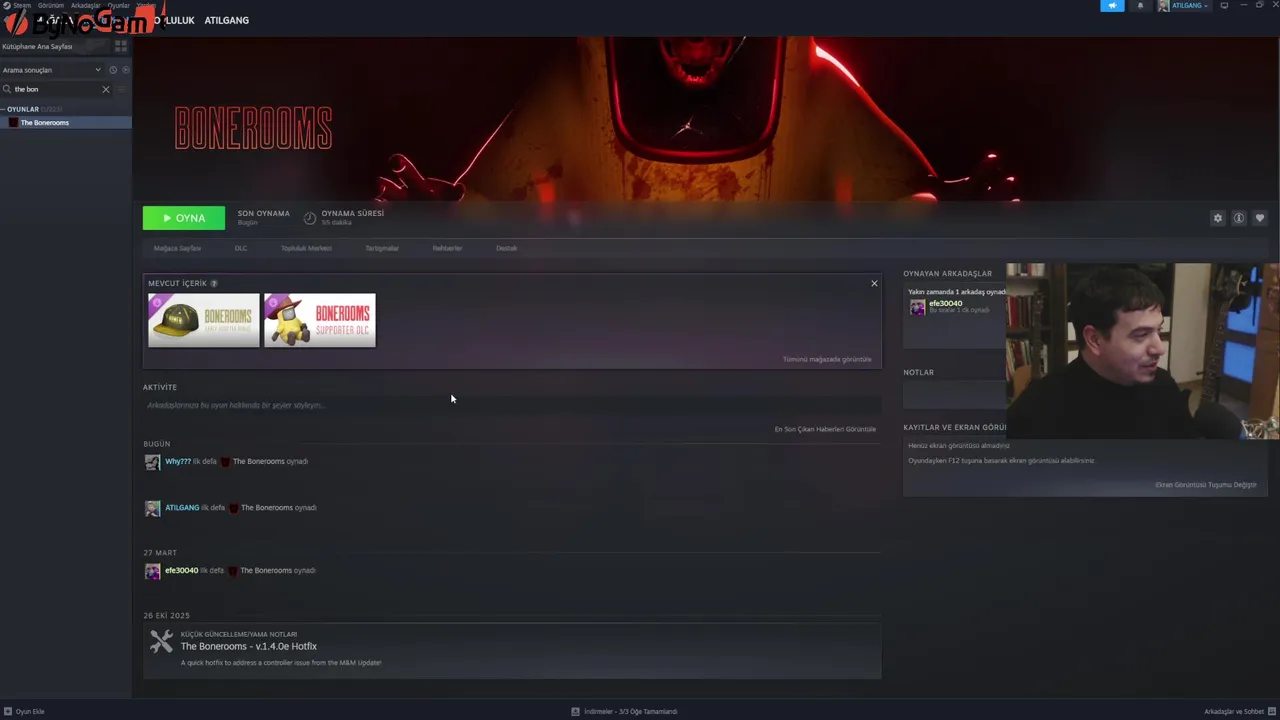This screenshot has width=1280, height=720.
Task: Open advanced search filter icon
Action: click(x=122, y=89)
